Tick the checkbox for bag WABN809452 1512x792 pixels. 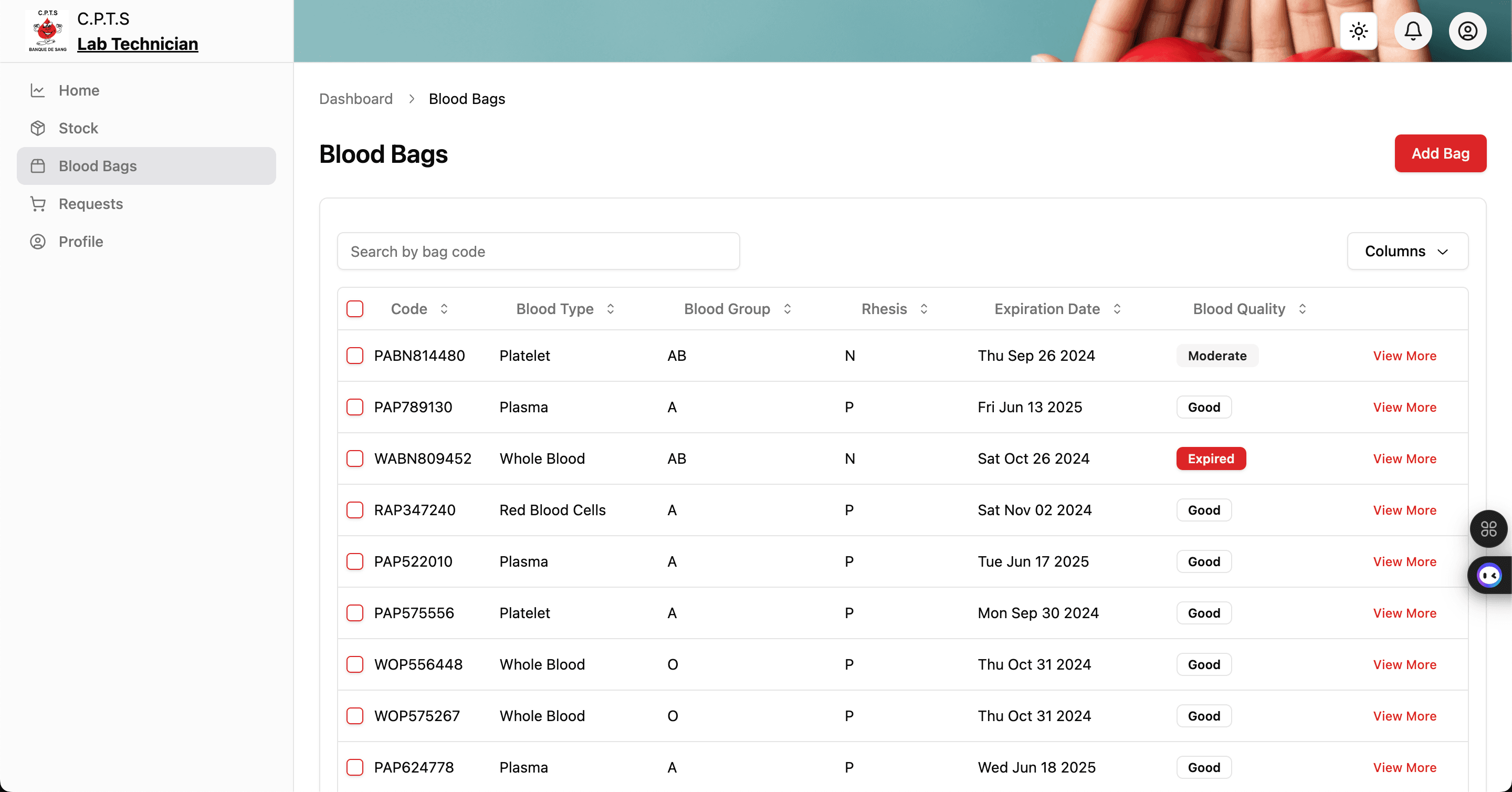pos(354,458)
